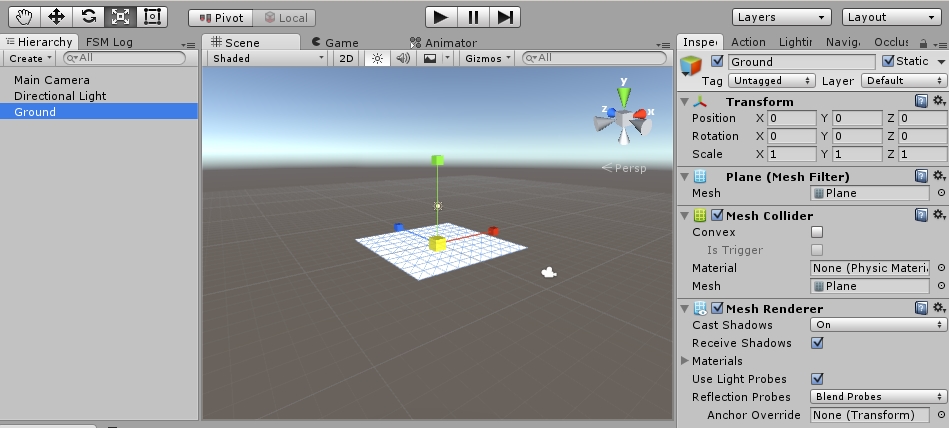Click Mesh Collider mesh object picker circle
949x428 pixels.
941,286
